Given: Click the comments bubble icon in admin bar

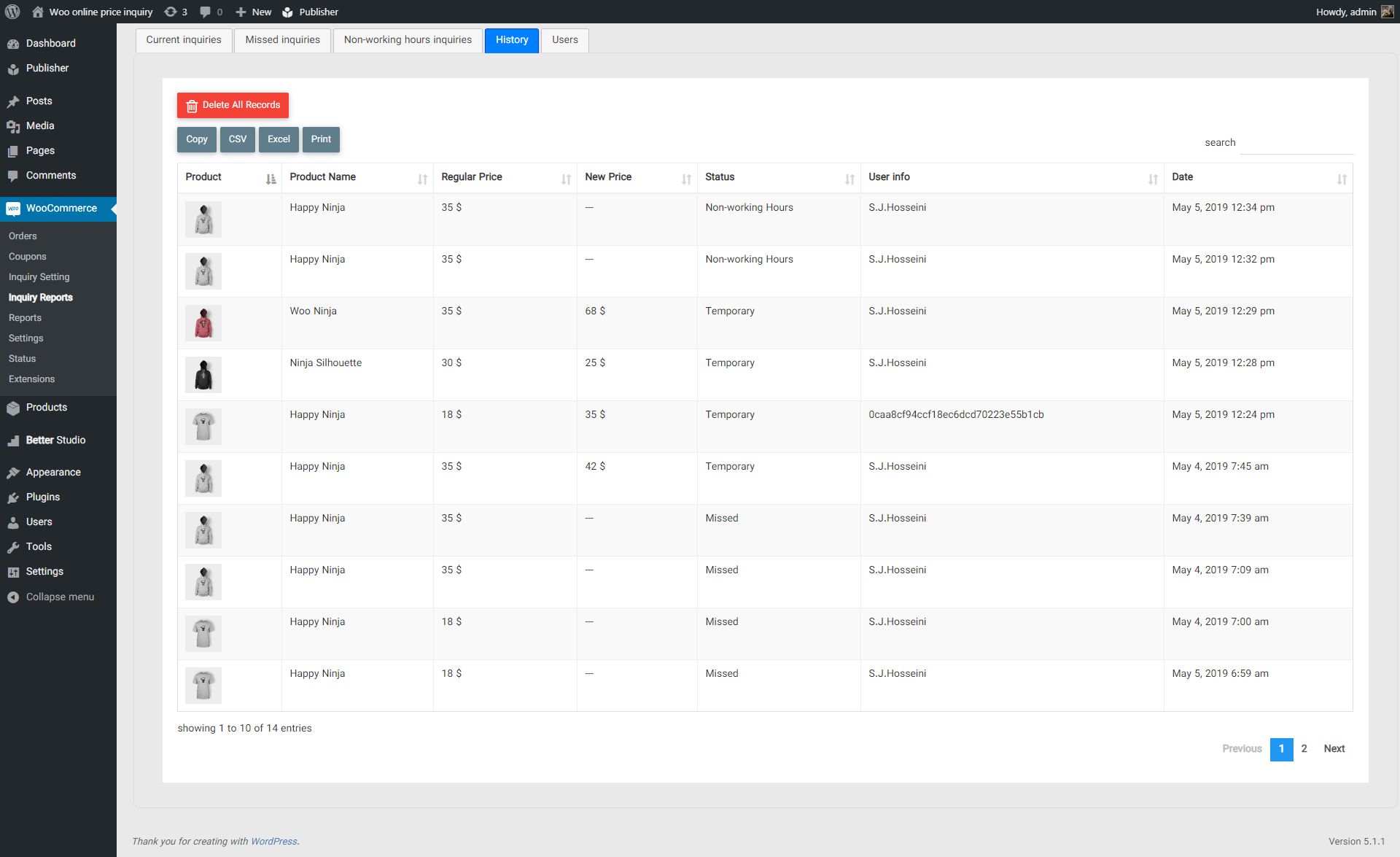Looking at the screenshot, I should [206, 12].
